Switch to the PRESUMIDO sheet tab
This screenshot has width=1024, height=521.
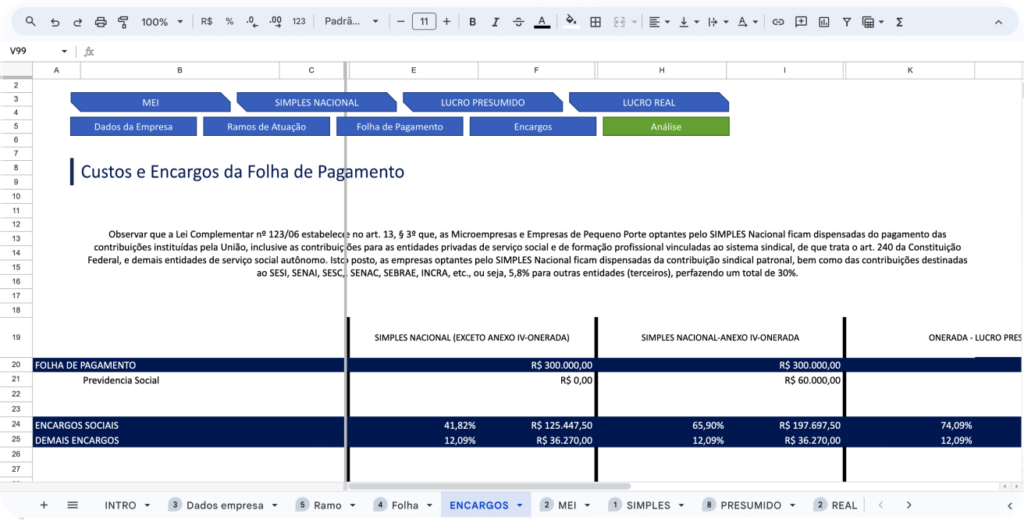click(750, 505)
